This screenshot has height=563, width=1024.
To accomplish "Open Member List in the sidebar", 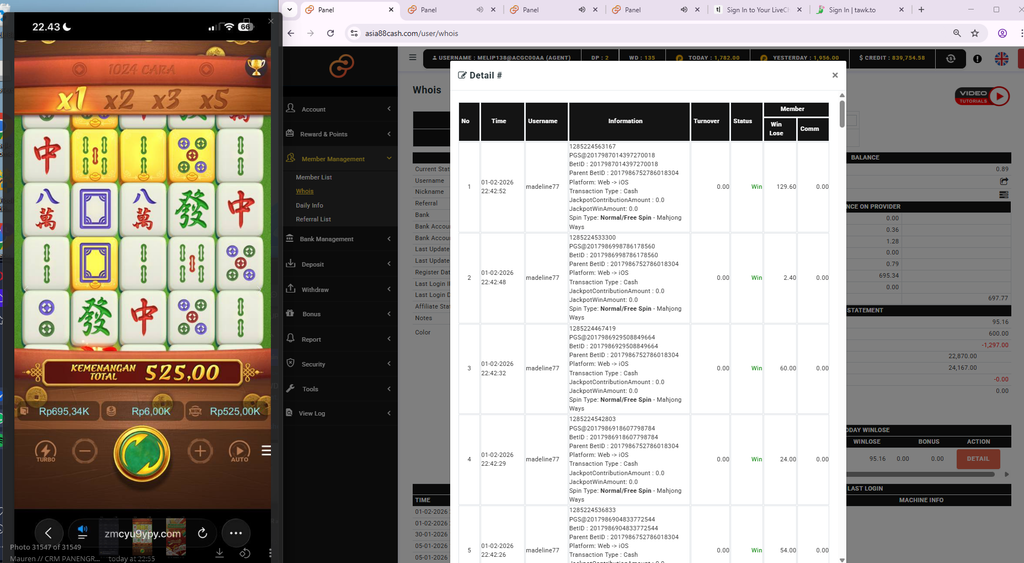I will (x=313, y=177).
